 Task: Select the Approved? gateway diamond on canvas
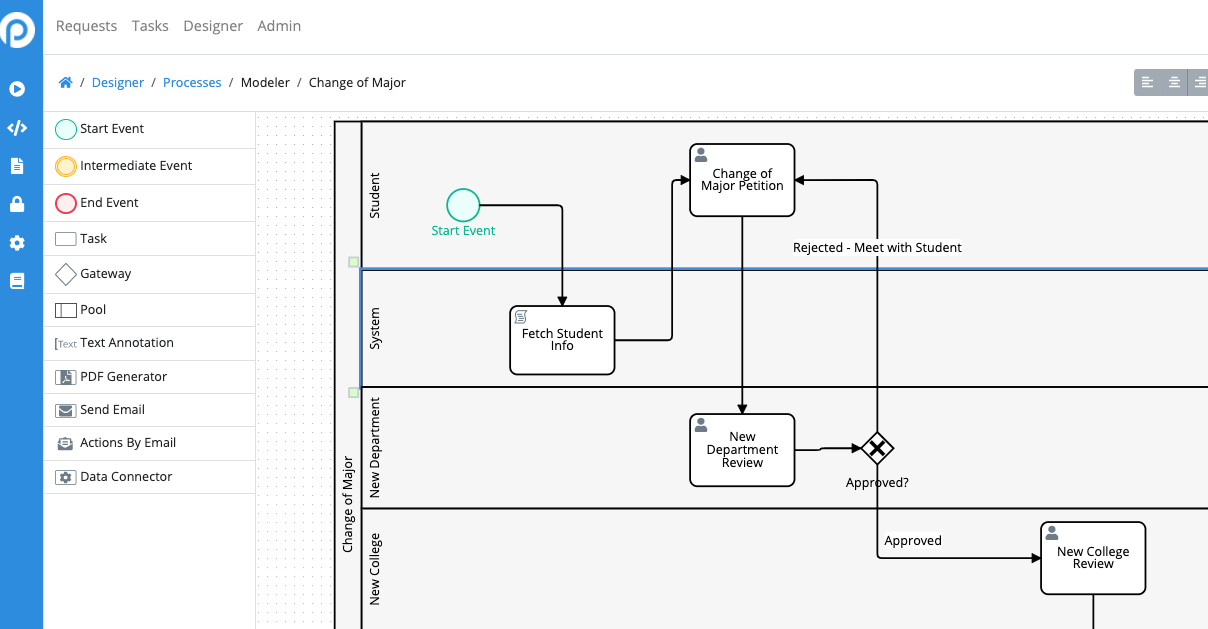877,448
